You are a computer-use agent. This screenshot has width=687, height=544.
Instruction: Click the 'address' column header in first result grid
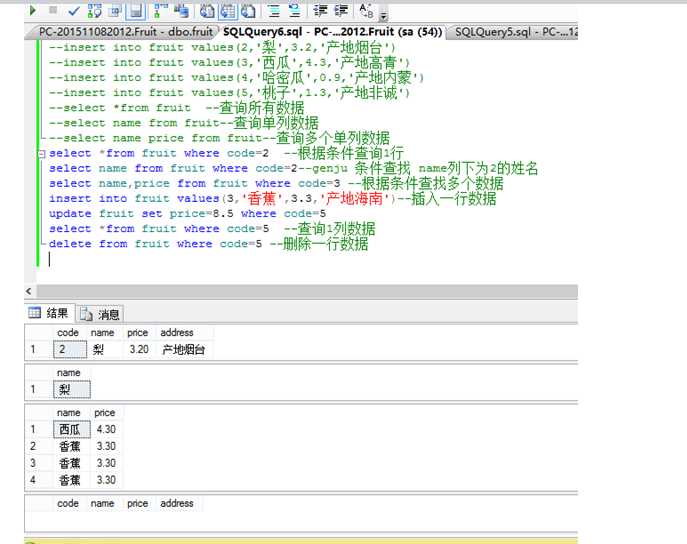pyautogui.click(x=177, y=333)
